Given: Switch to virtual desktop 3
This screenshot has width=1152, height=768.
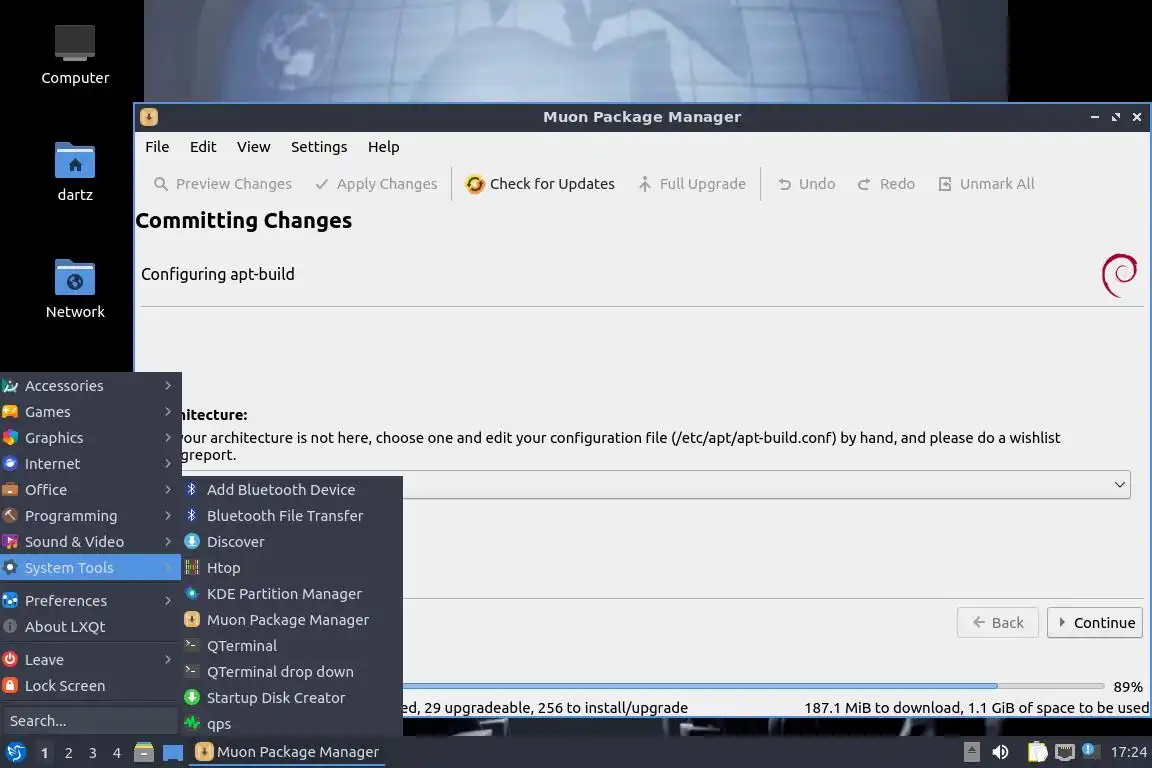Looking at the screenshot, I should click(93, 753).
